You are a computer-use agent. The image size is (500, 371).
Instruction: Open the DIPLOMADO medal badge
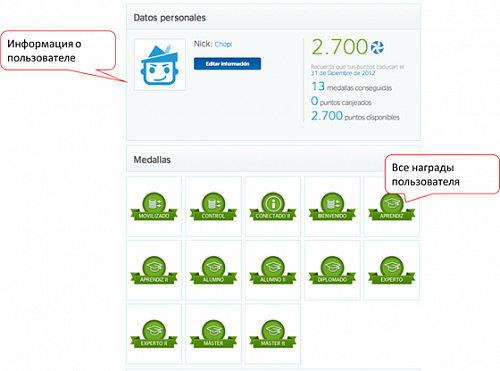coord(332,270)
